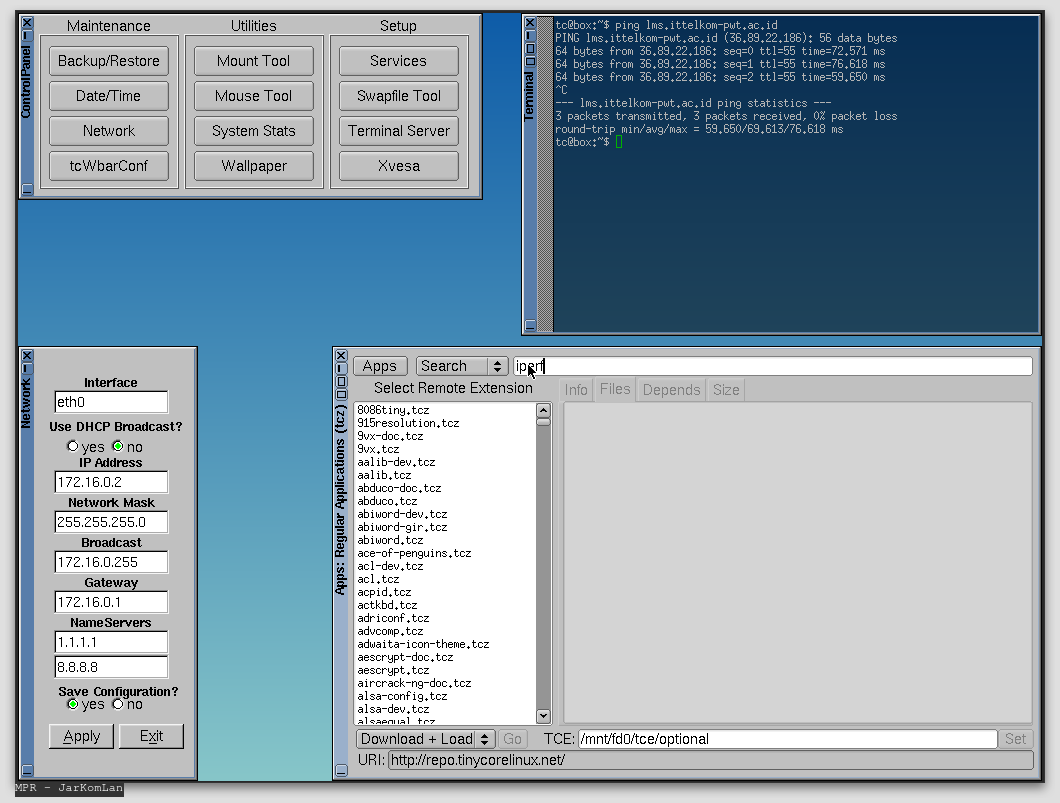Click the extension list scrollbar down arrow

[543, 715]
